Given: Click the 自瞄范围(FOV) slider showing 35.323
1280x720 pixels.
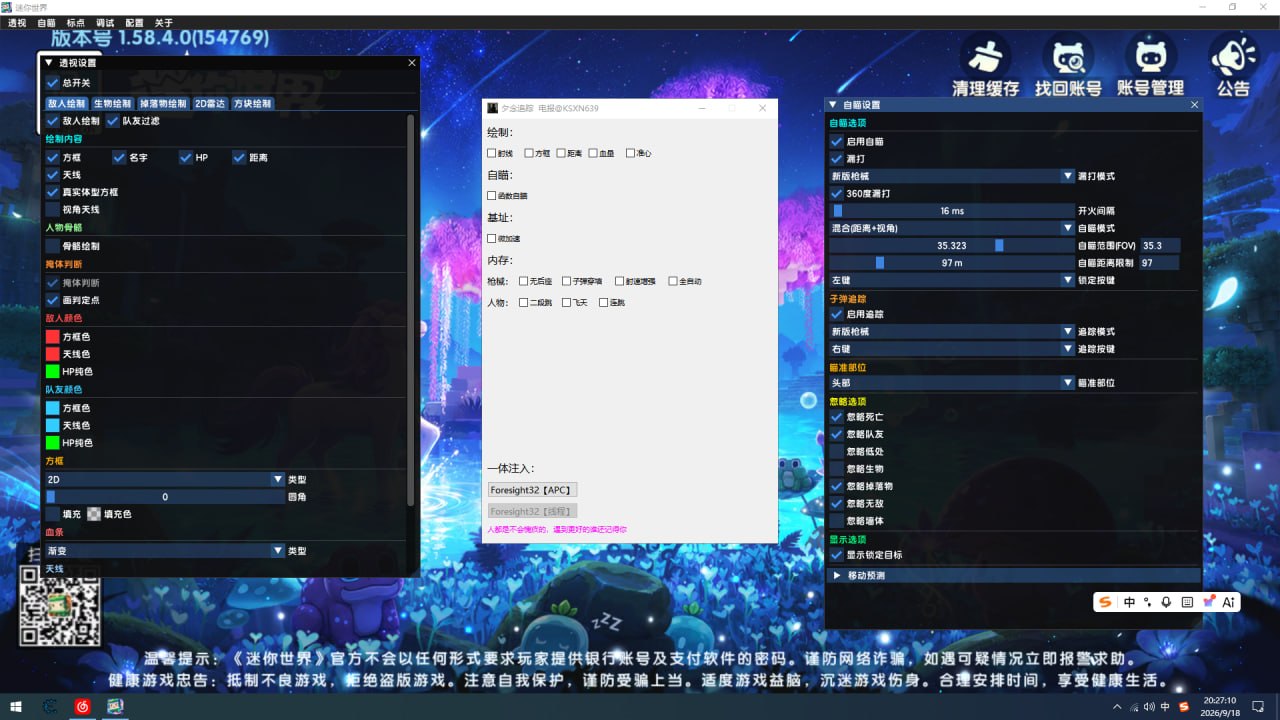Looking at the screenshot, I should [952, 245].
